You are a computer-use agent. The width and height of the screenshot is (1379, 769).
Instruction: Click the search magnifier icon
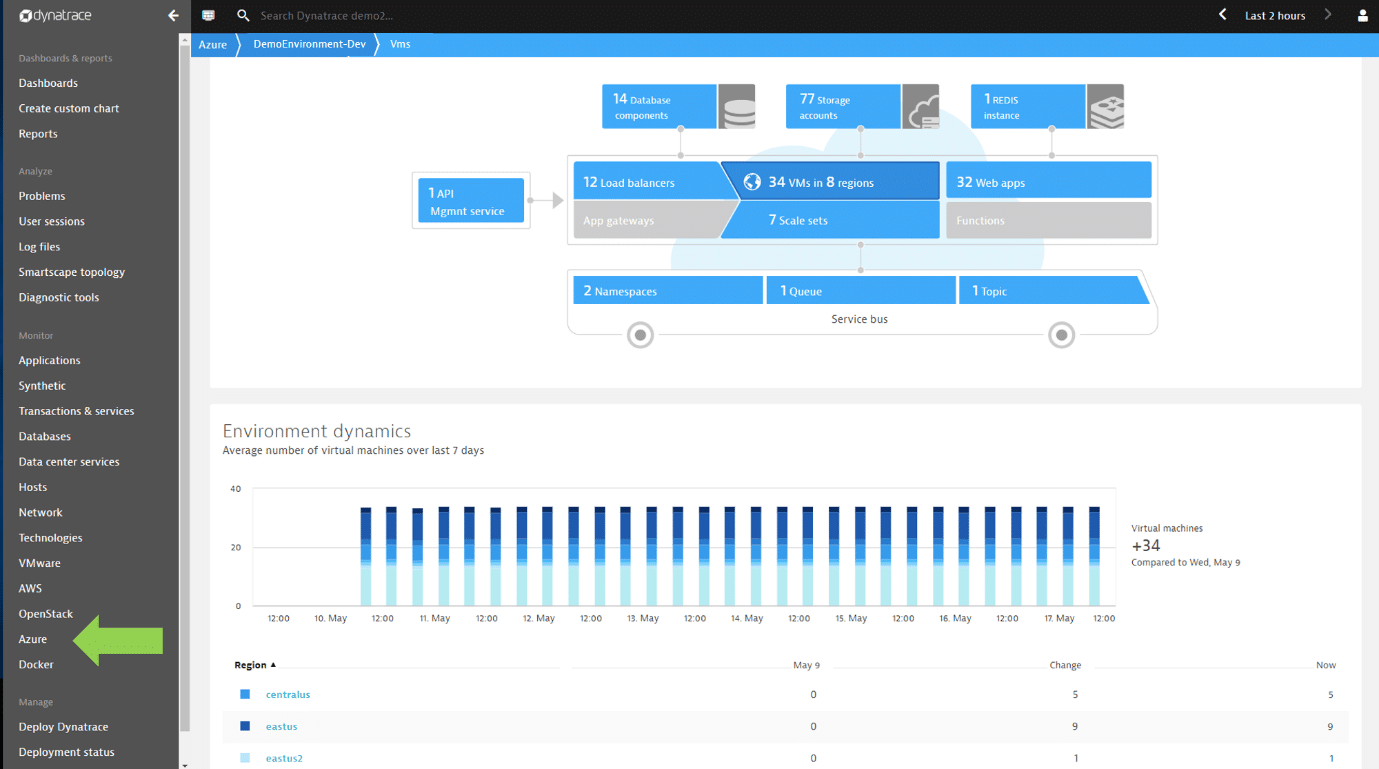point(243,15)
